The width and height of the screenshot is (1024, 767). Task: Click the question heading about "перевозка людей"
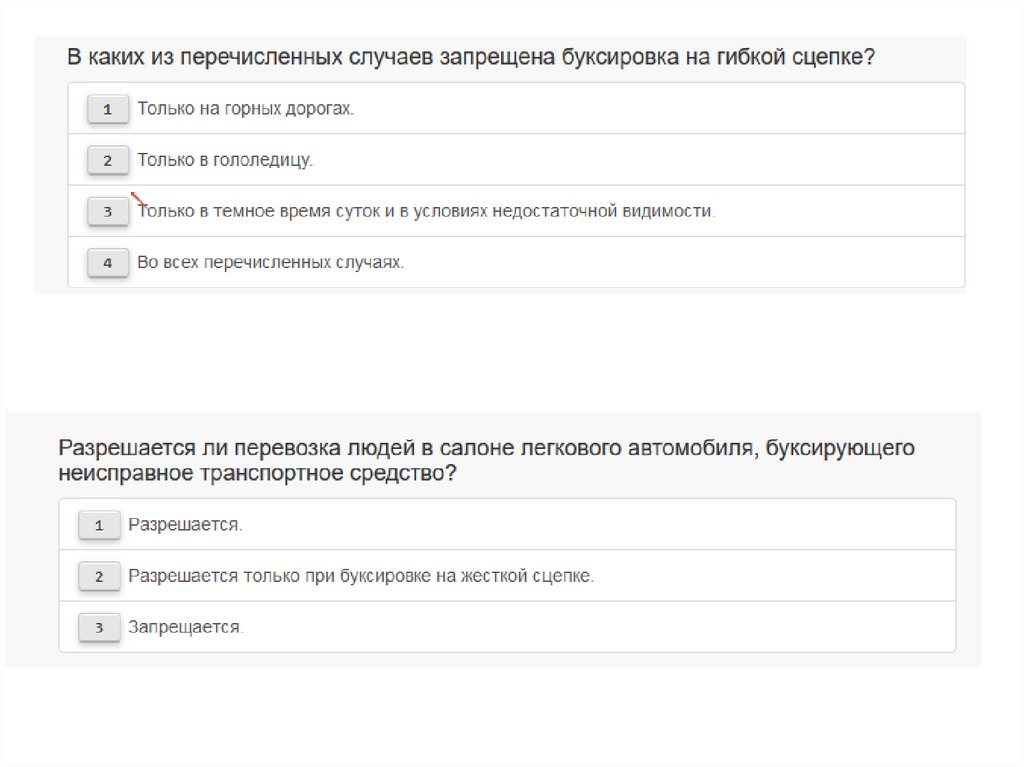click(486, 447)
